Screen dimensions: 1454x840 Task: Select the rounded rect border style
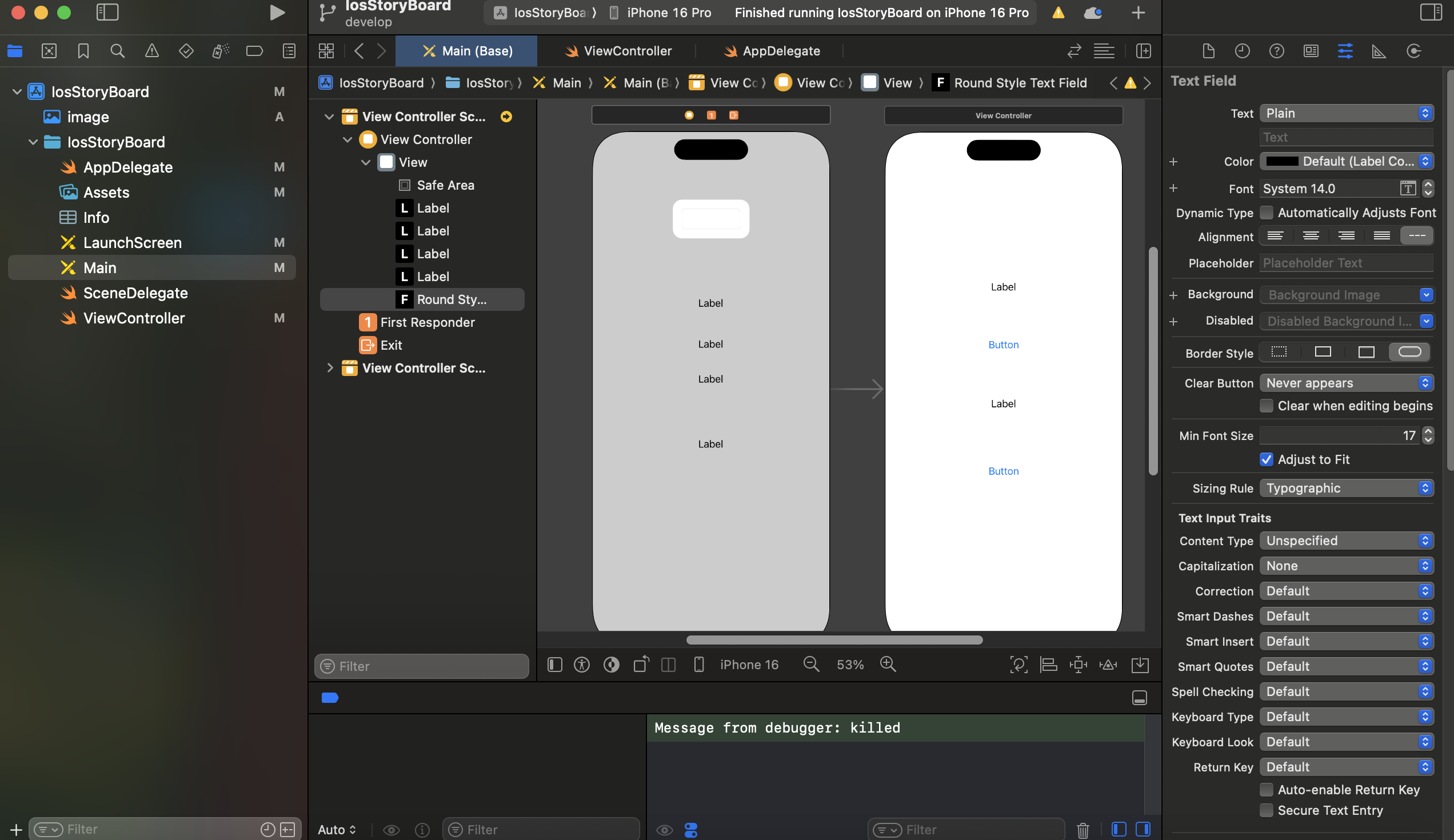[x=1409, y=352]
